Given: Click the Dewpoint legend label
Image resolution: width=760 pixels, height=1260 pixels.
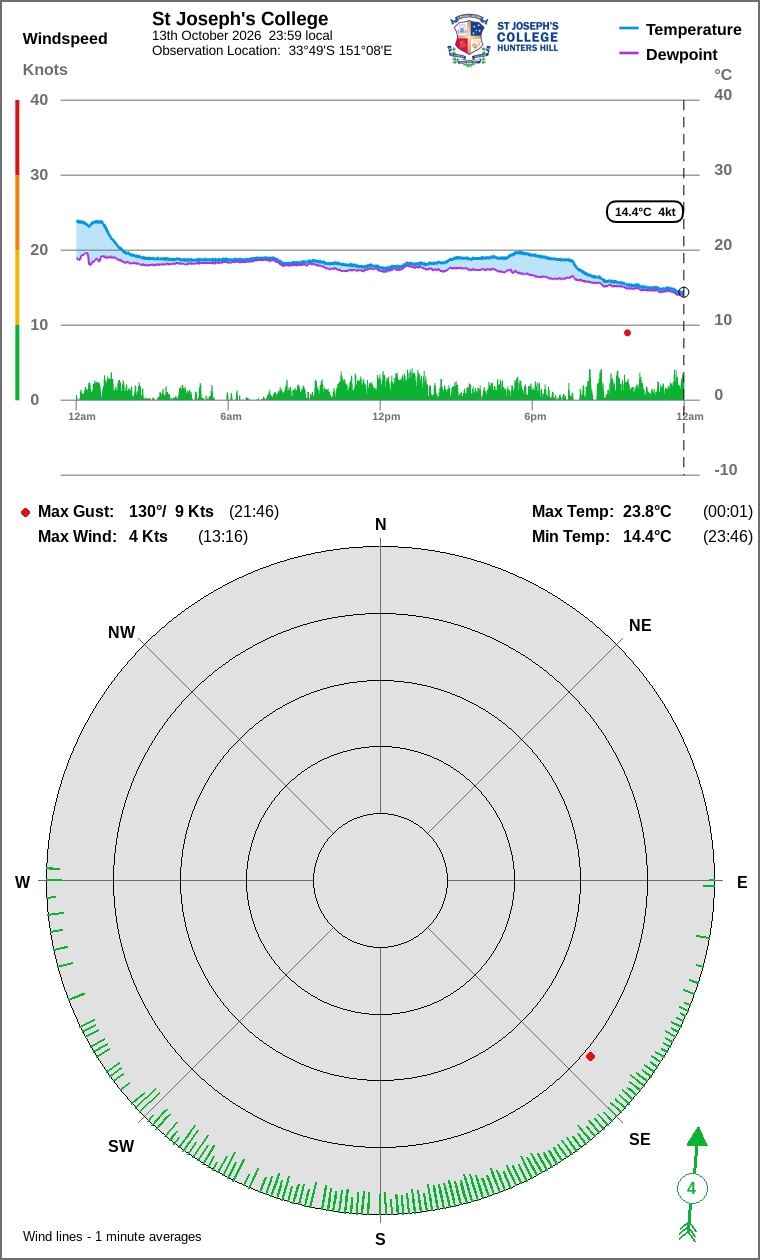Looking at the screenshot, I should tap(682, 54).
